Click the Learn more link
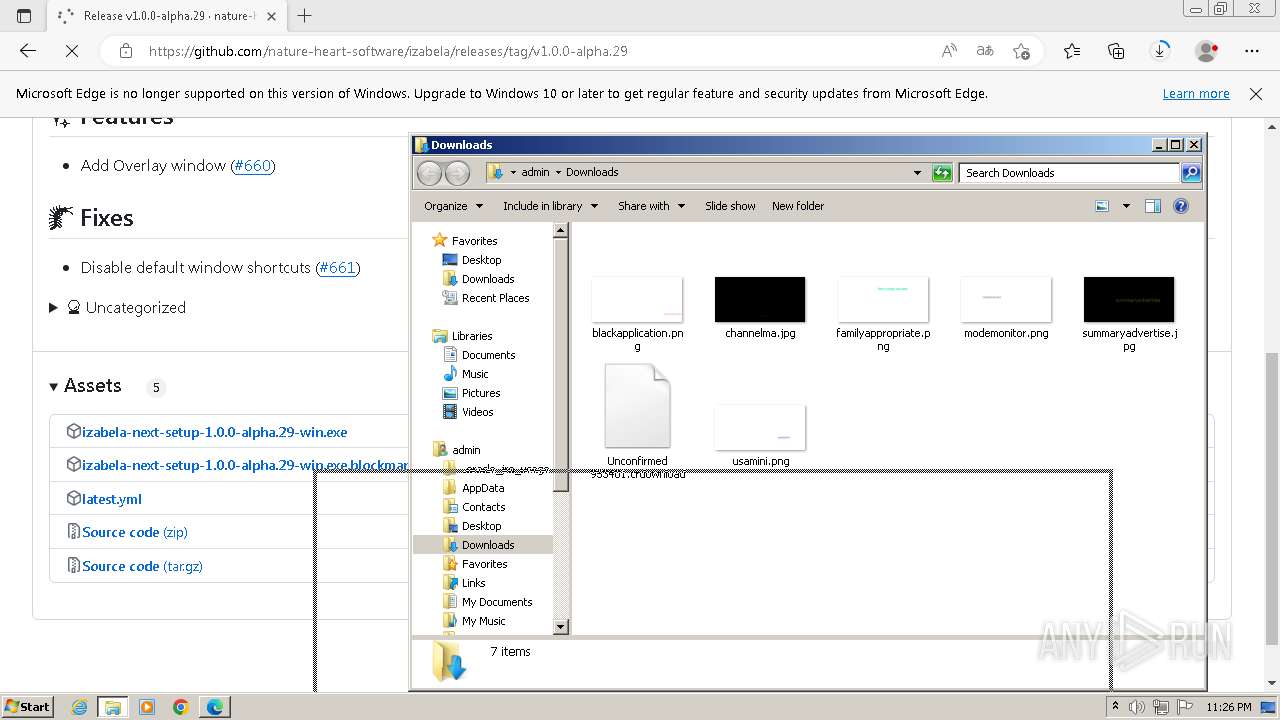 coord(1196,94)
